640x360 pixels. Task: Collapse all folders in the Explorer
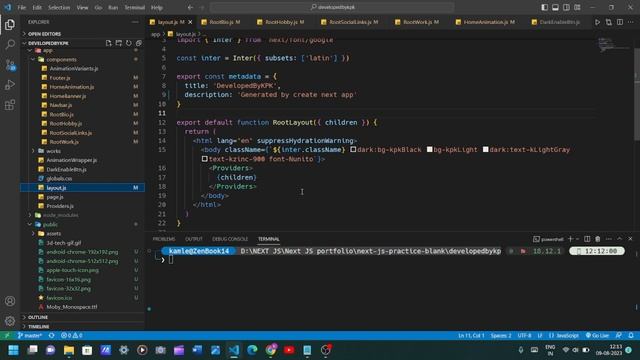pos(139,43)
